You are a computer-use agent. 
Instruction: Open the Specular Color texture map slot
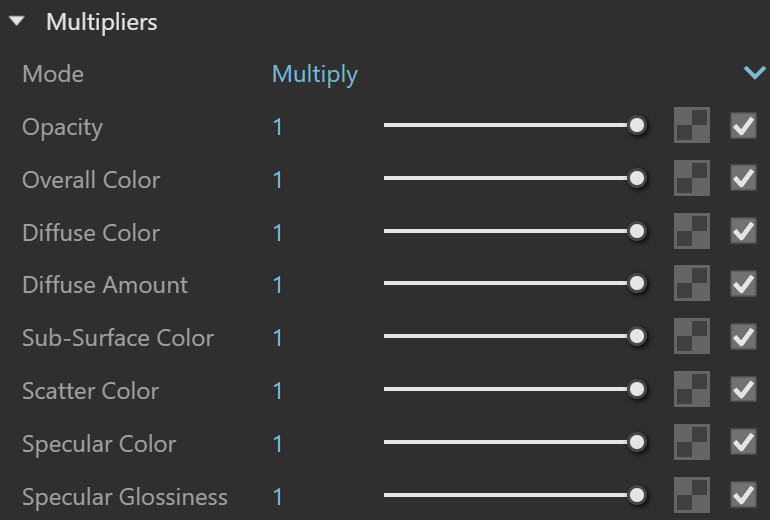coord(691,442)
